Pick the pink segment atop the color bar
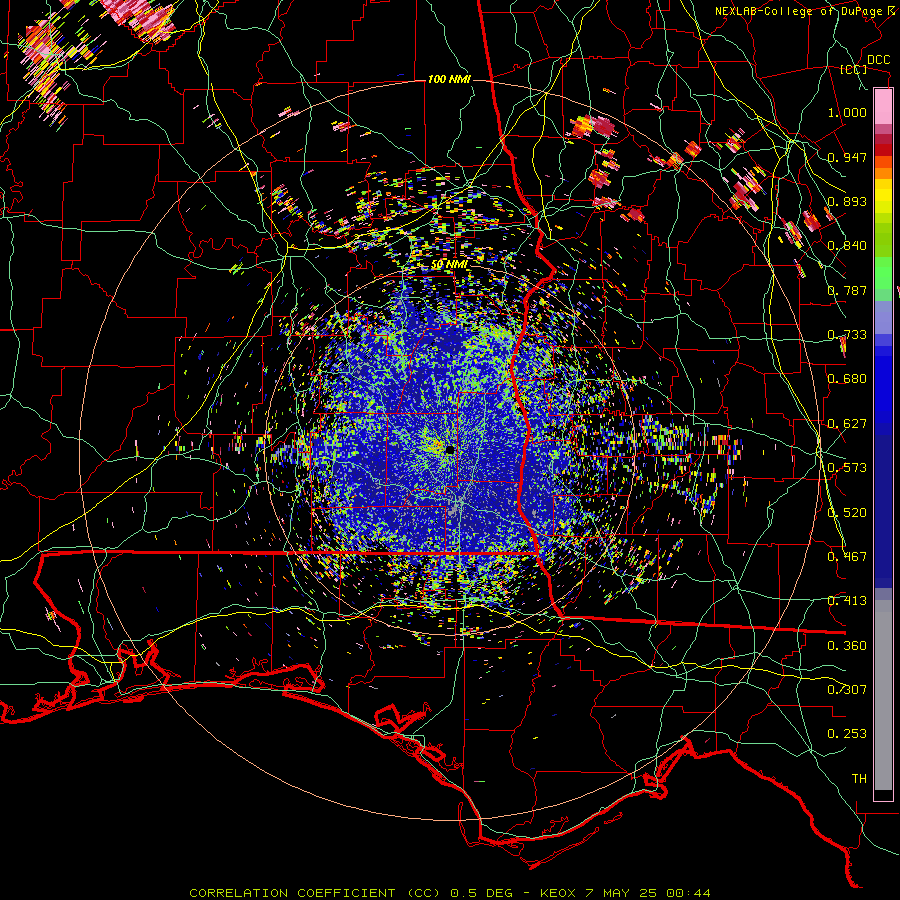 (883, 107)
